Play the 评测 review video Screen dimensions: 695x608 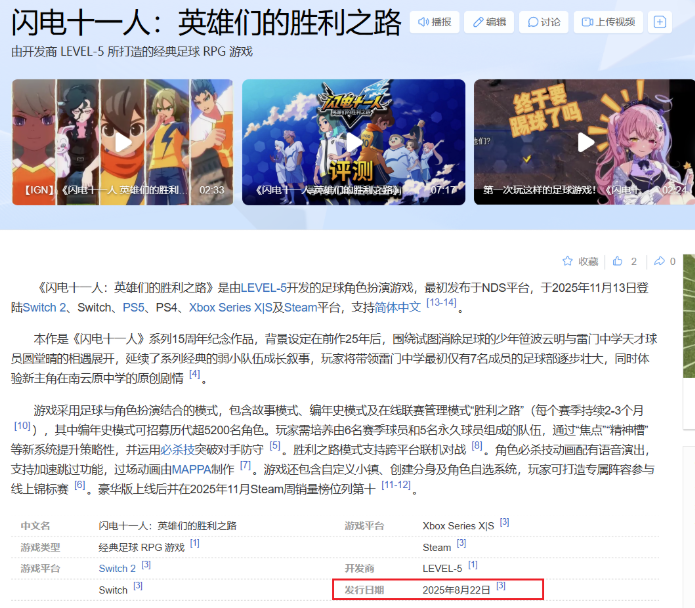[353, 142]
